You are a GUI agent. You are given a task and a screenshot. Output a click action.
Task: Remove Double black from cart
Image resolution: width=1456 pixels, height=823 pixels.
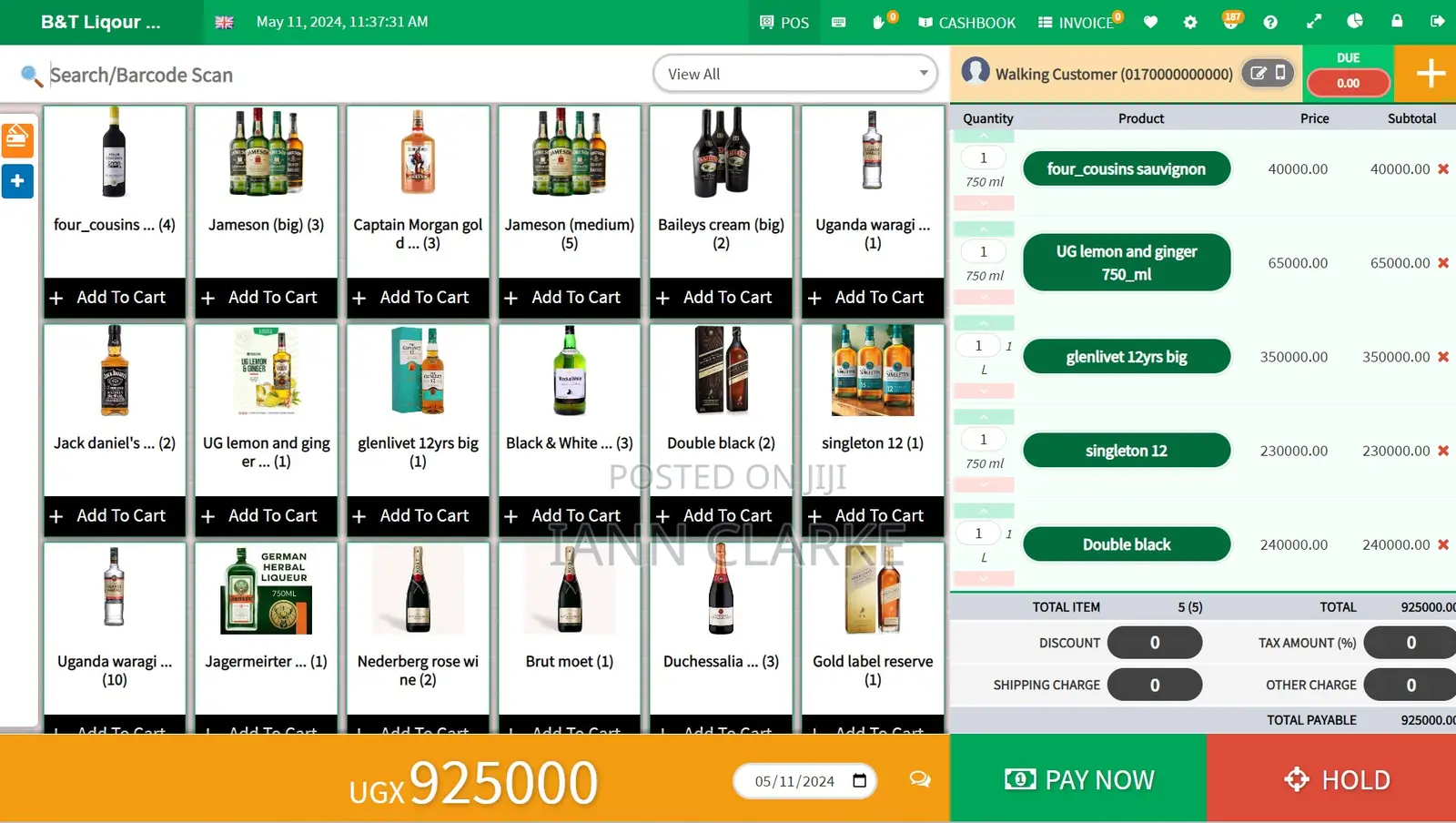click(1443, 544)
